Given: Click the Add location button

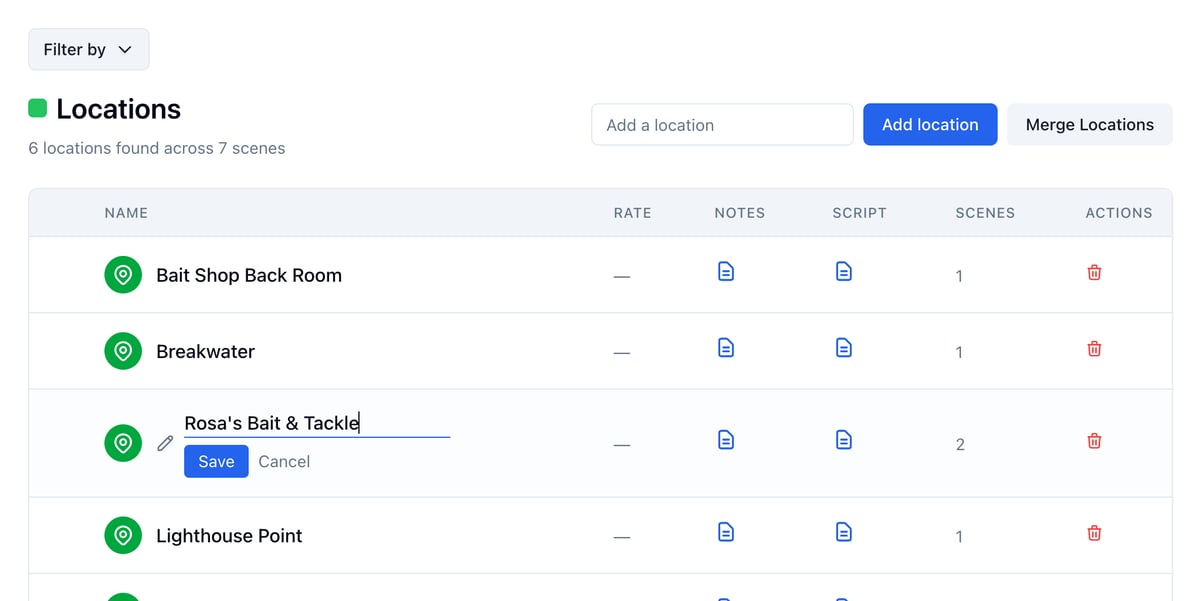Looking at the screenshot, I should tap(930, 125).
